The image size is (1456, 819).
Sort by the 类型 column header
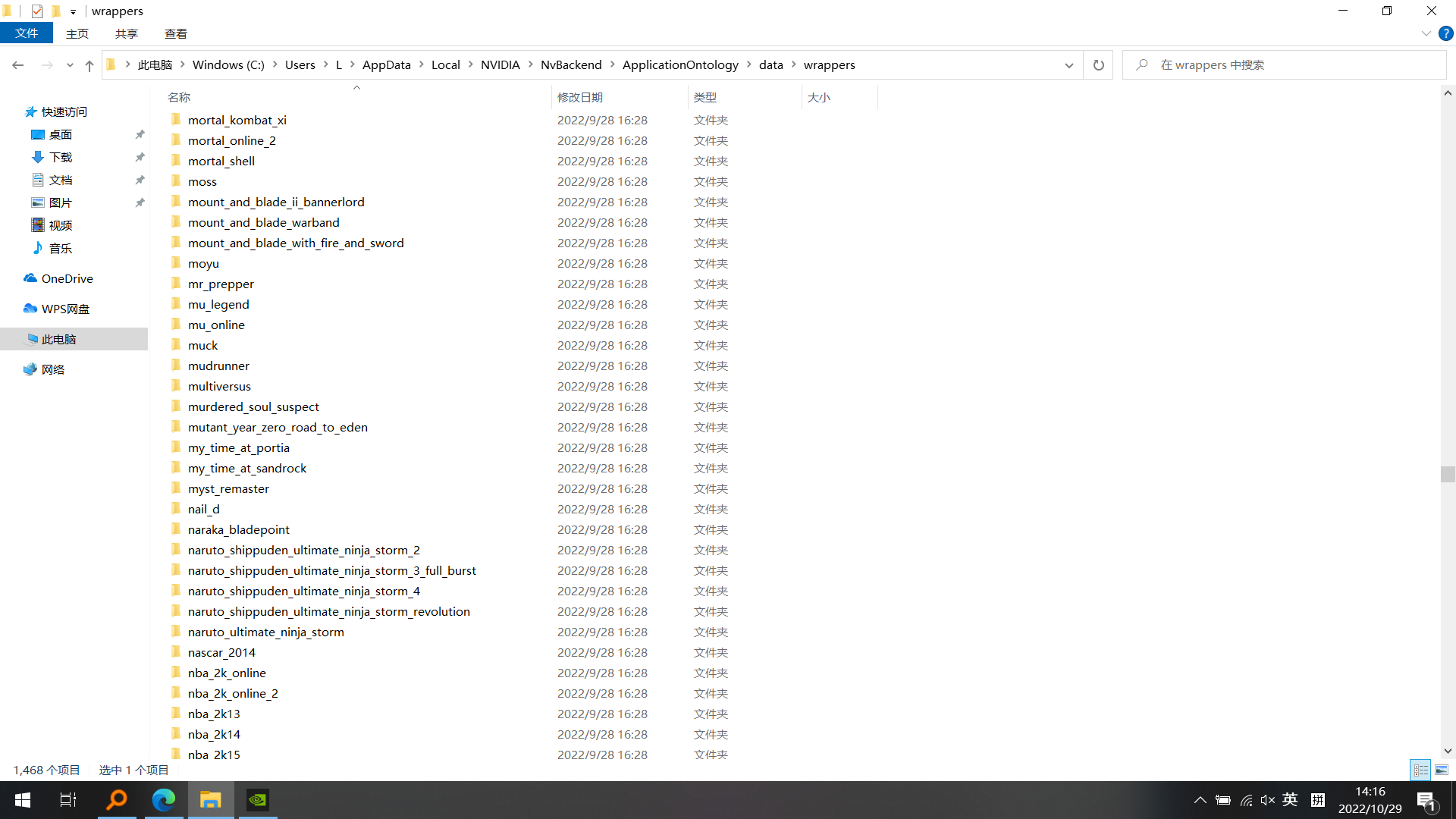point(745,97)
